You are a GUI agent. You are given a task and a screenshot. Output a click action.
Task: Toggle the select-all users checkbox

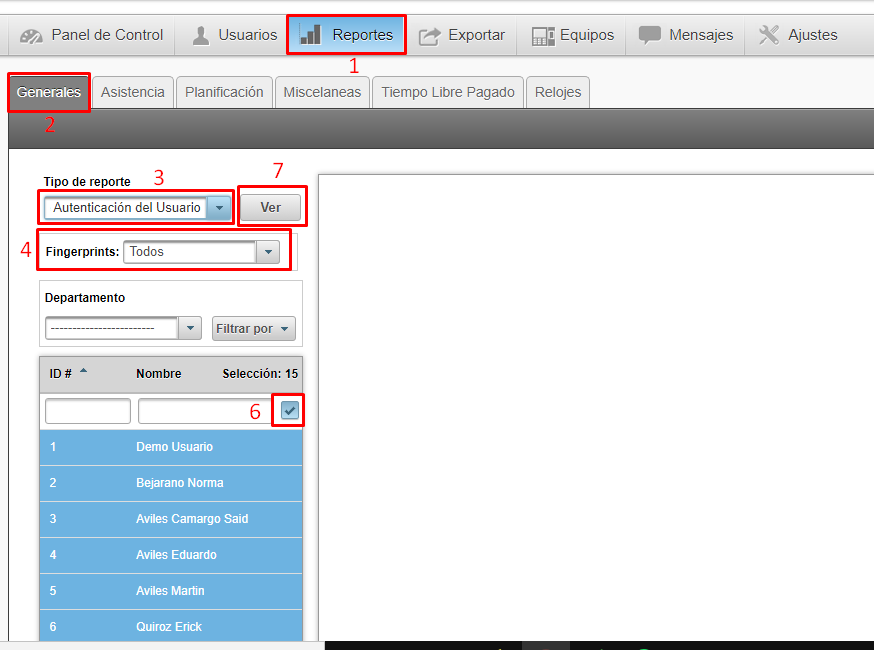pos(290,410)
